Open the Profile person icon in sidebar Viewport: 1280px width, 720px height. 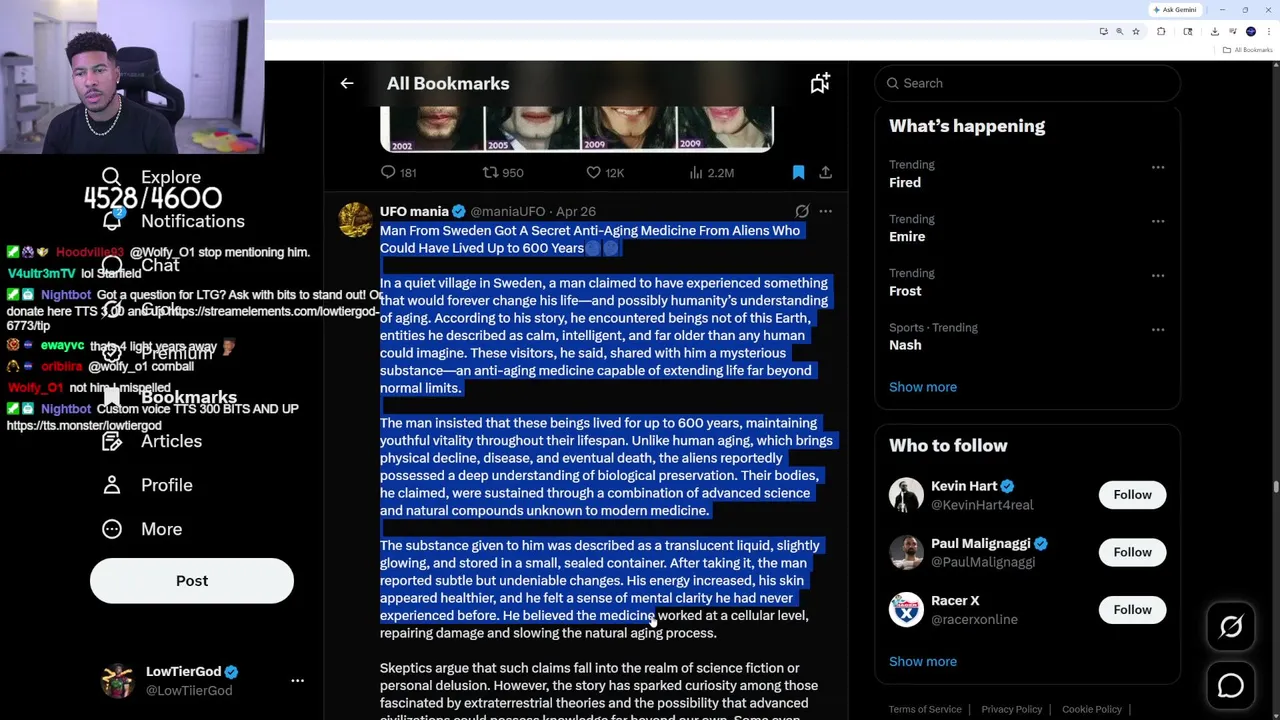(x=112, y=485)
